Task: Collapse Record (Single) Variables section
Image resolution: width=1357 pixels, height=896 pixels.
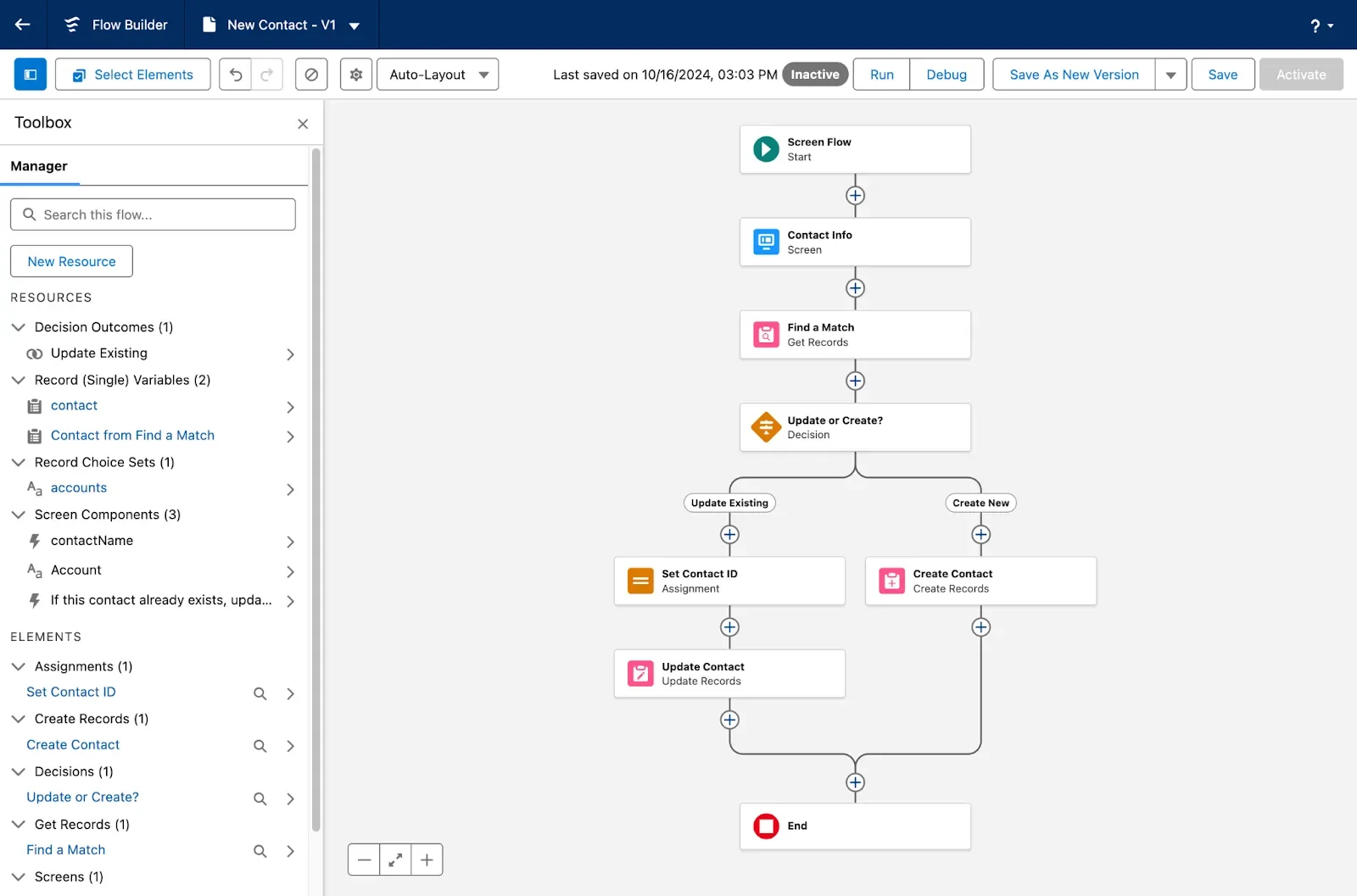Action: tap(18, 380)
